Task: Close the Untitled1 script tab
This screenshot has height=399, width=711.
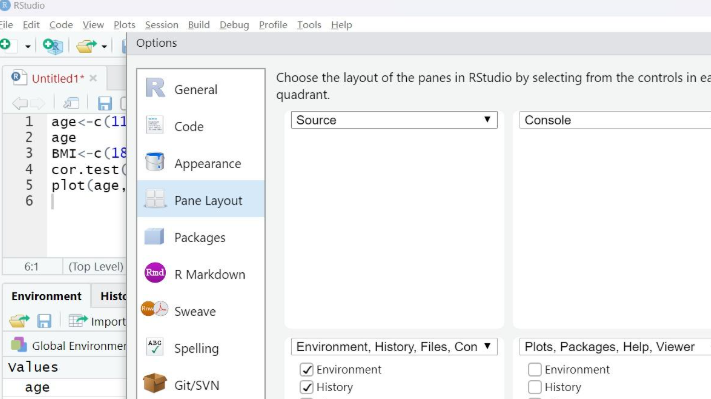Action: point(93,78)
